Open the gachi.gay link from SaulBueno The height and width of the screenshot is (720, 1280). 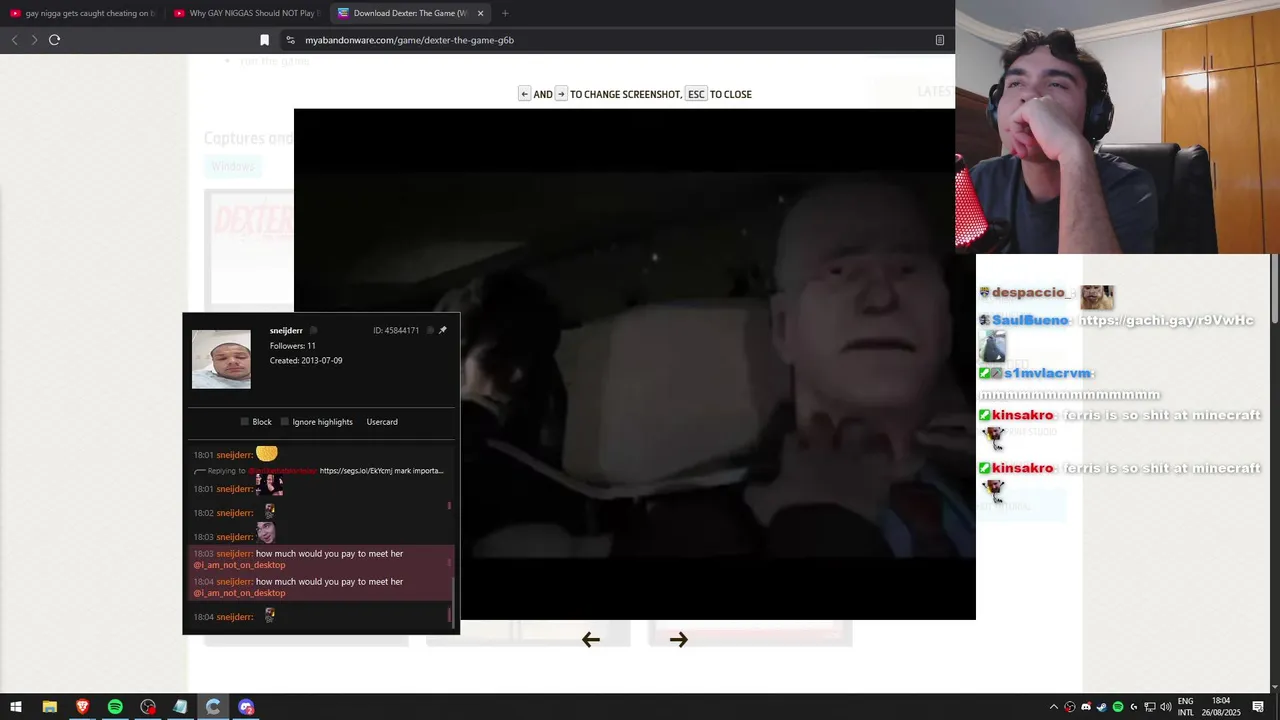coord(1166,320)
